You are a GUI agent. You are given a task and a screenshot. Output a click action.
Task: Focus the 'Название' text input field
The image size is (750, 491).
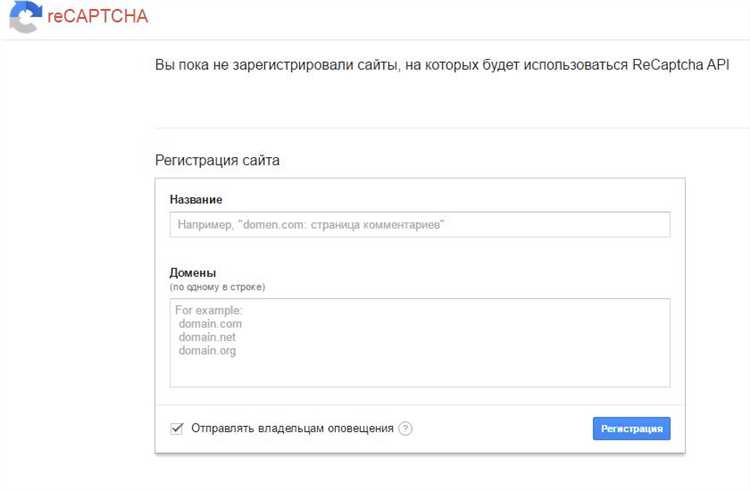[x=420, y=225]
